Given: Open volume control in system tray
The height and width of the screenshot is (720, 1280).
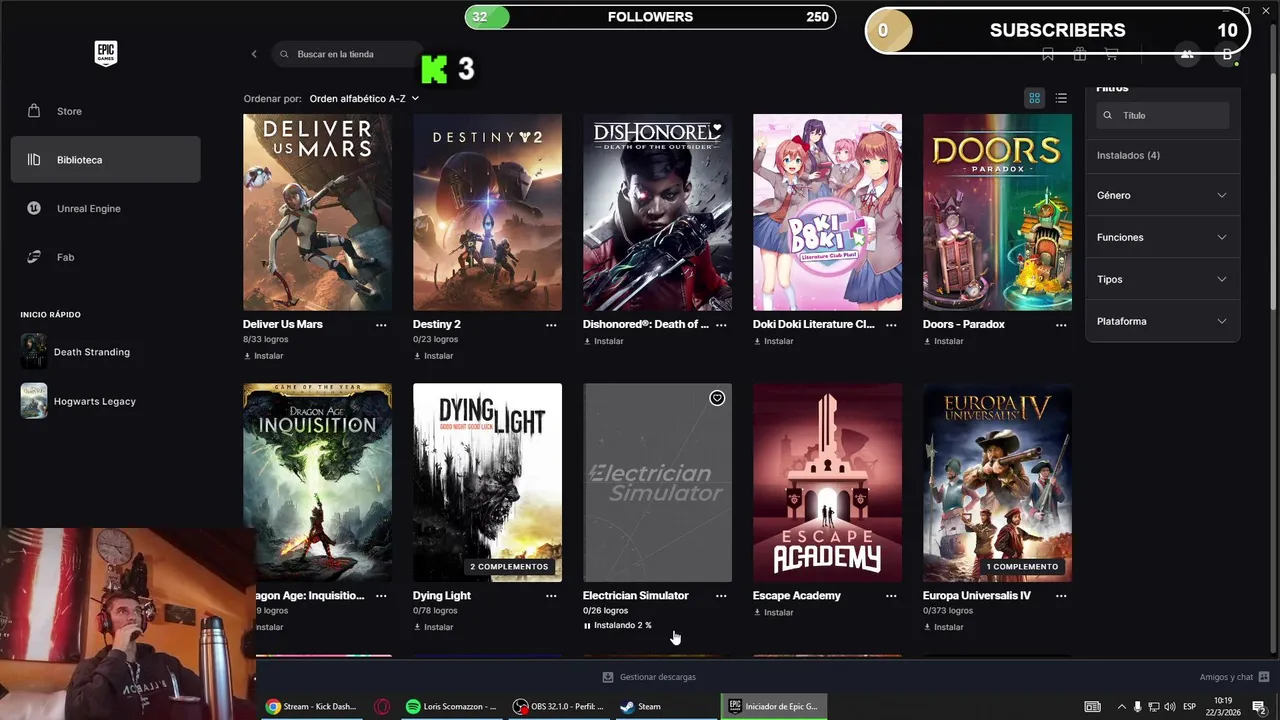Looking at the screenshot, I should click(1170, 707).
